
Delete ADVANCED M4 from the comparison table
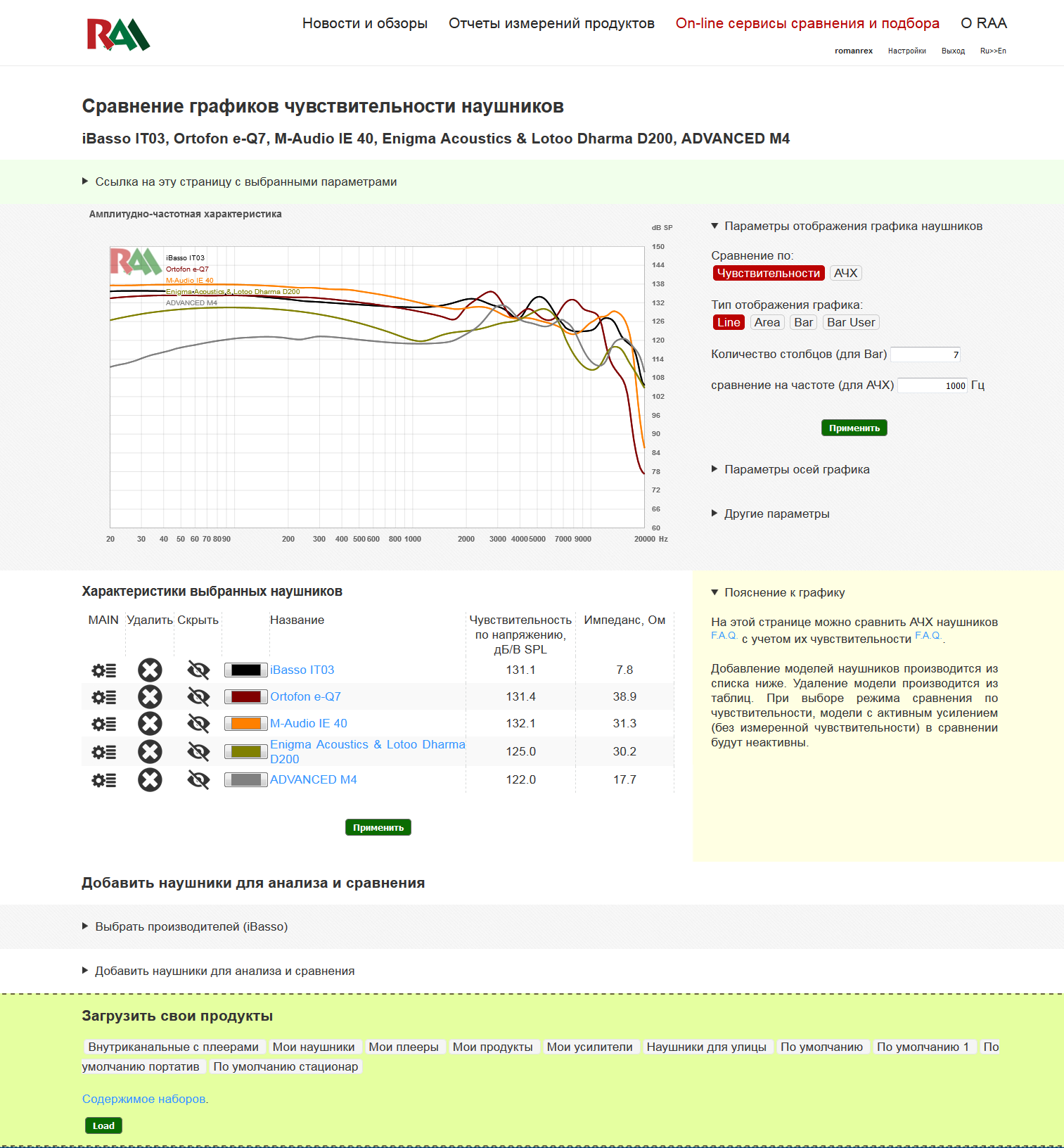pyautogui.click(x=150, y=780)
